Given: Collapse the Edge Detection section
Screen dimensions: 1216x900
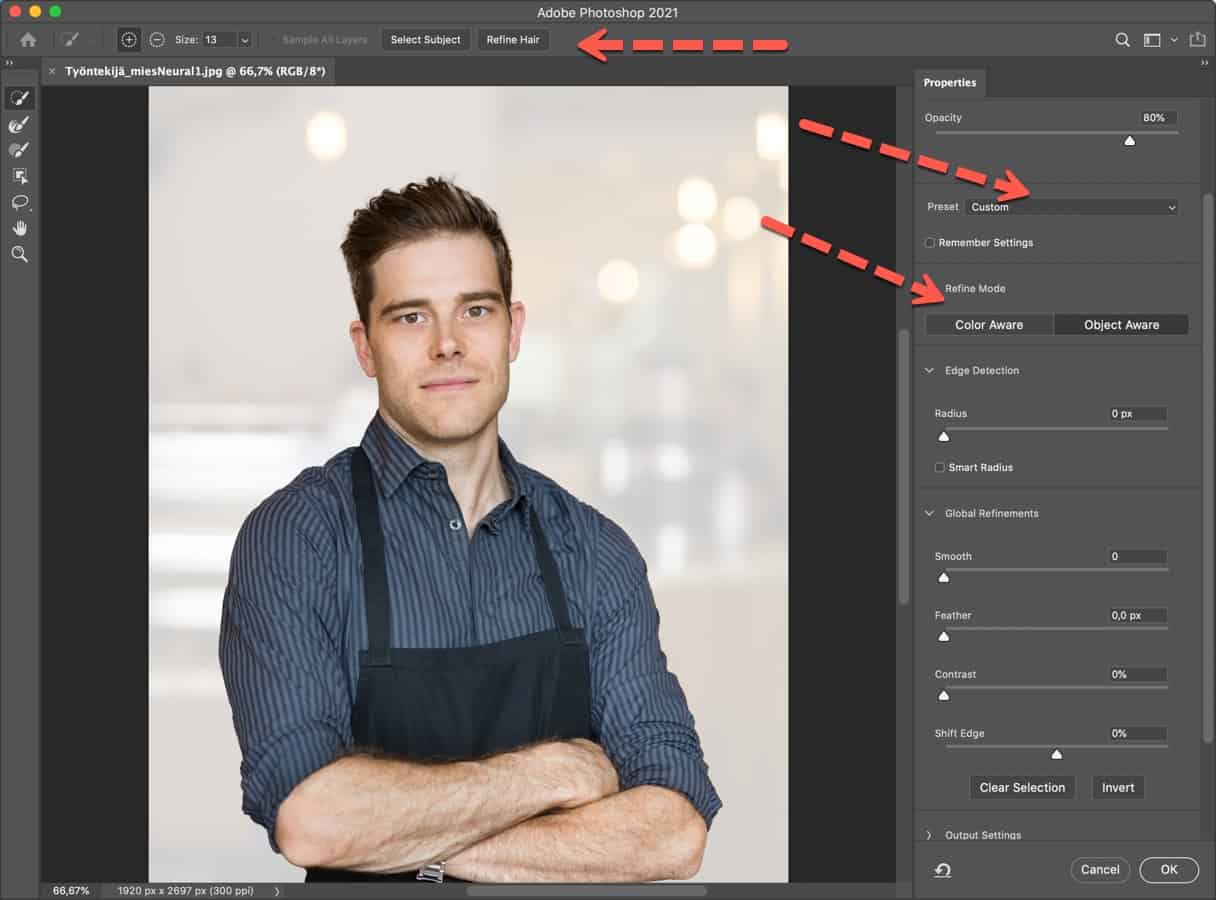Looking at the screenshot, I should pos(929,371).
